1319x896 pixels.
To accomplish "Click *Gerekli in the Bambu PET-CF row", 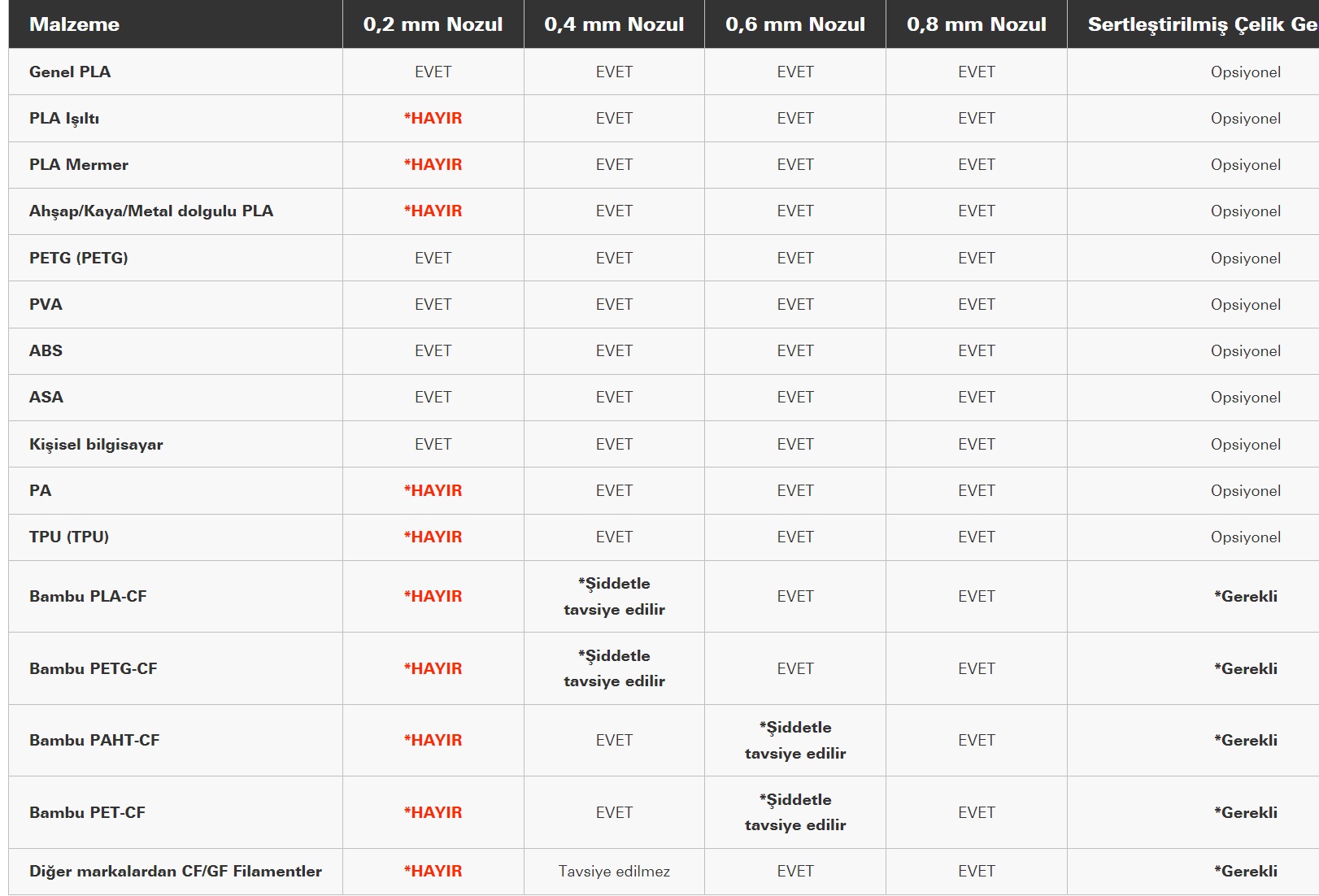I will (1246, 812).
